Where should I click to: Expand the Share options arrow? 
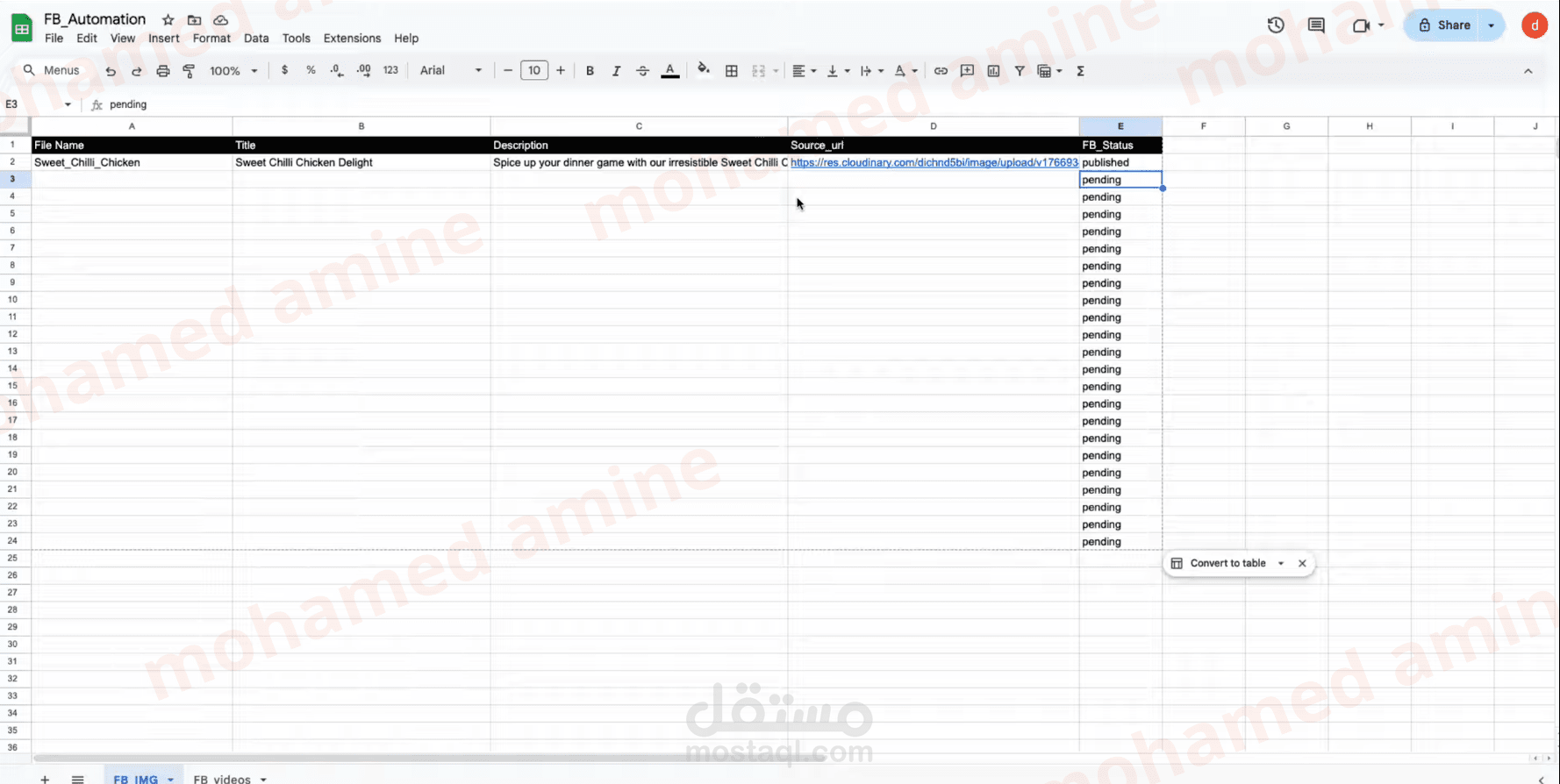pos(1492,25)
